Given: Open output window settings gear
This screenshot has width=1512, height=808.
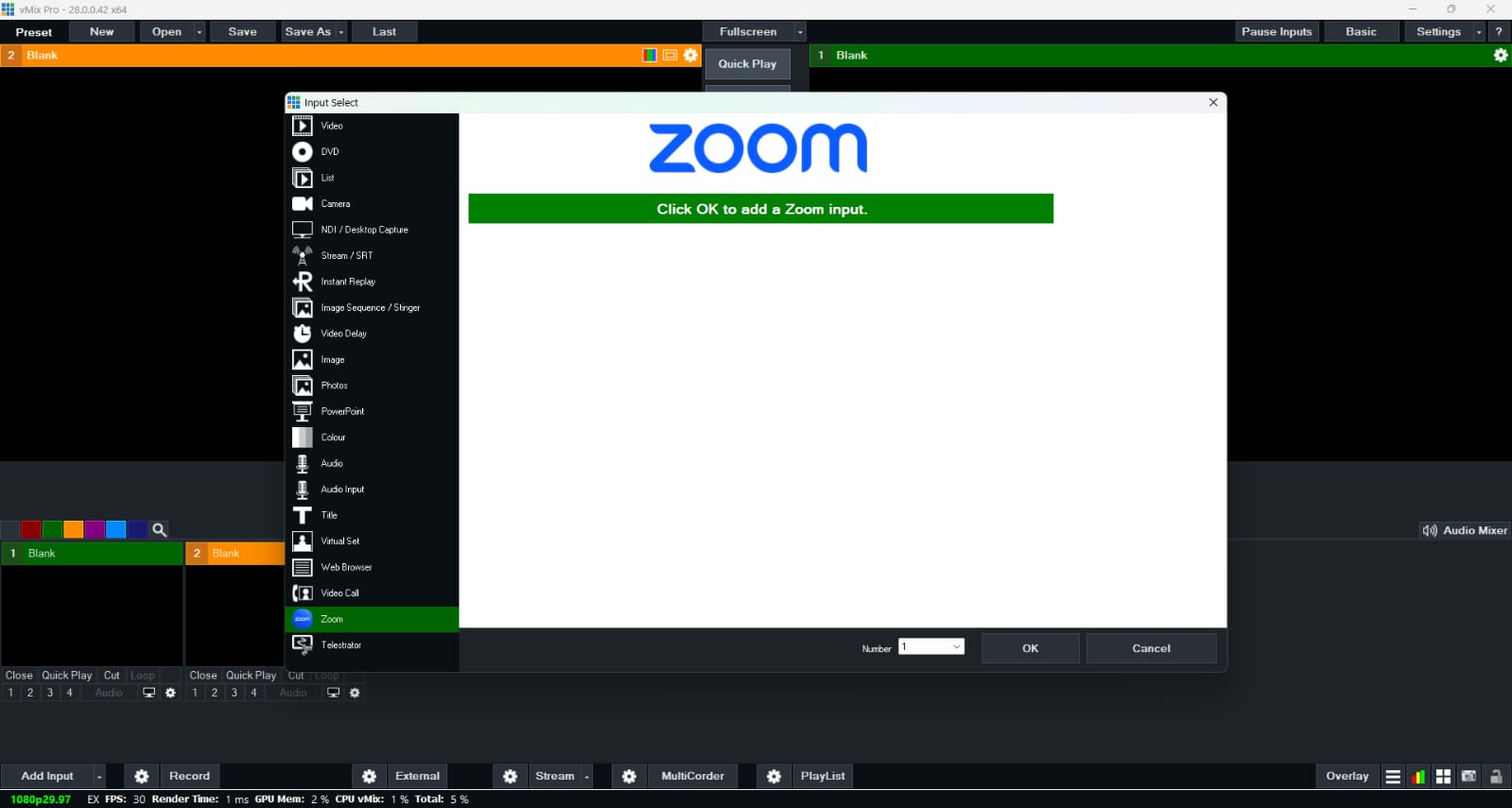Looking at the screenshot, I should [x=1501, y=55].
